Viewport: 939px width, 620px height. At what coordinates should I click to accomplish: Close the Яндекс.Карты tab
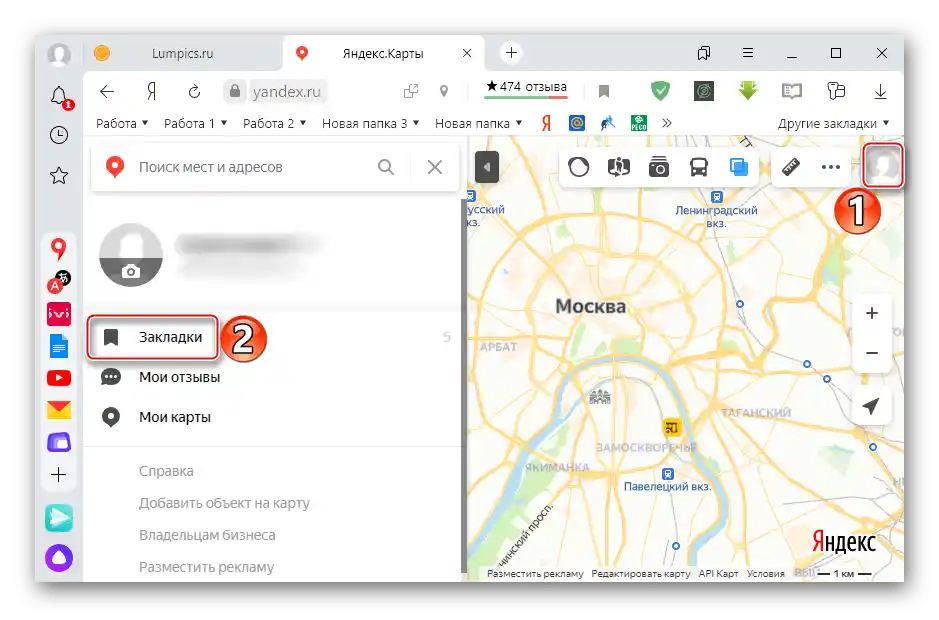(x=467, y=53)
